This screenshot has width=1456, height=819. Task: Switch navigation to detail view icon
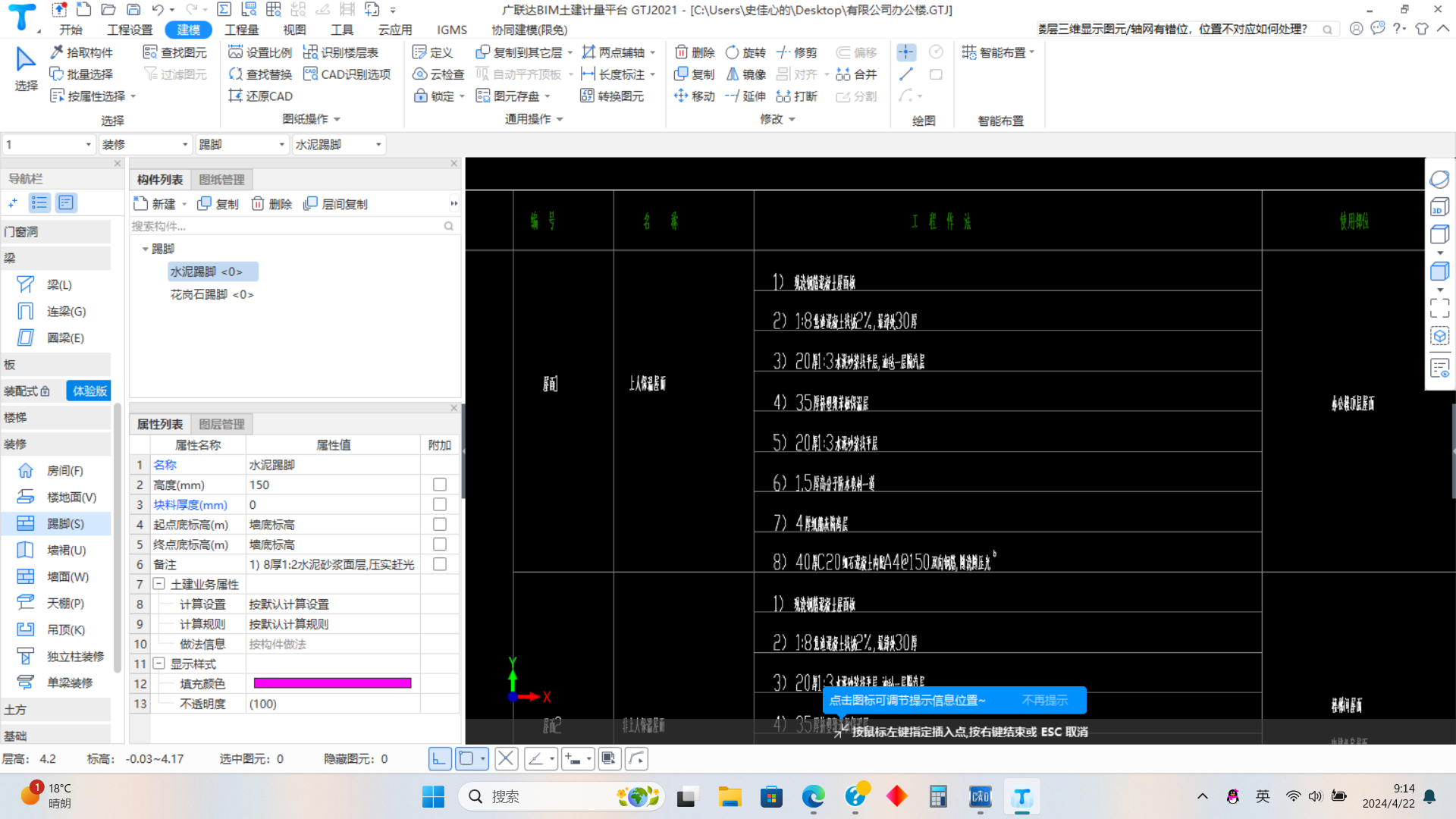[x=67, y=203]
